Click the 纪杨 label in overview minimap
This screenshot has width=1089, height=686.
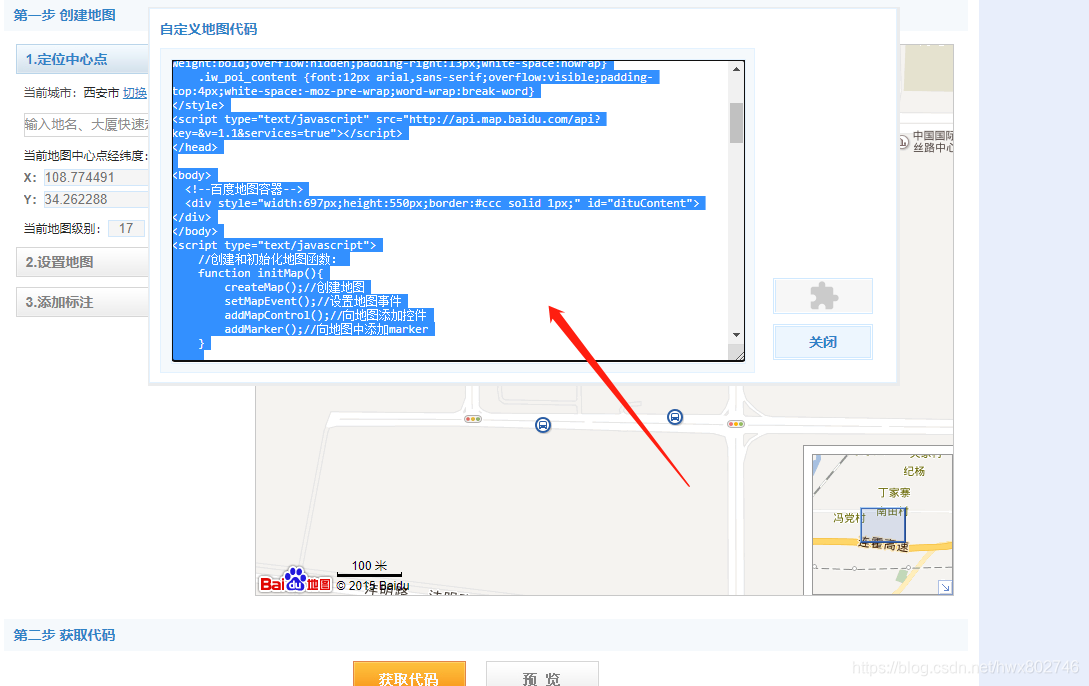(x=914, y=471)
